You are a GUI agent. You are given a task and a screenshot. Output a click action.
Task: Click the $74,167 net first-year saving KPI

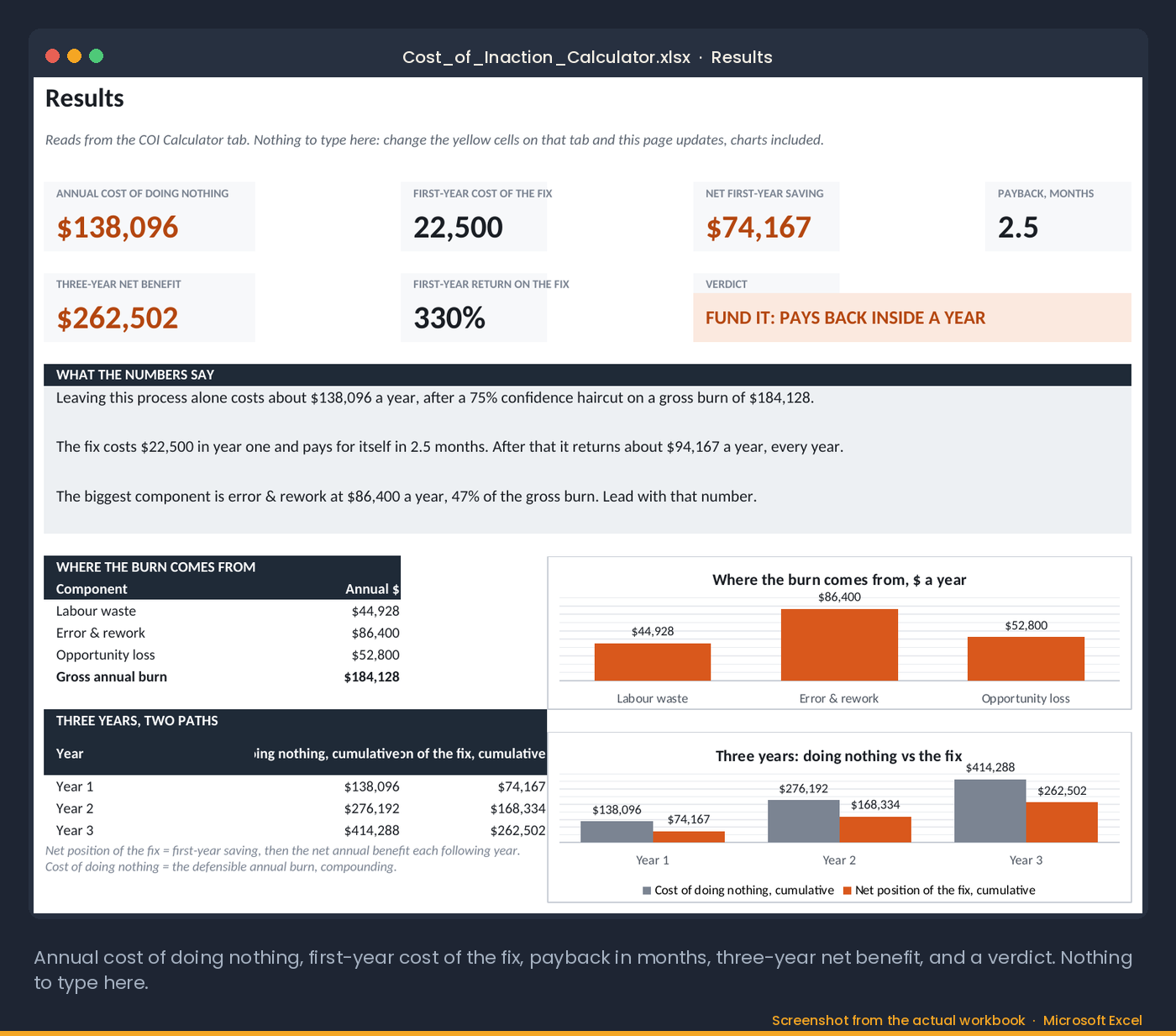(759, 228)
